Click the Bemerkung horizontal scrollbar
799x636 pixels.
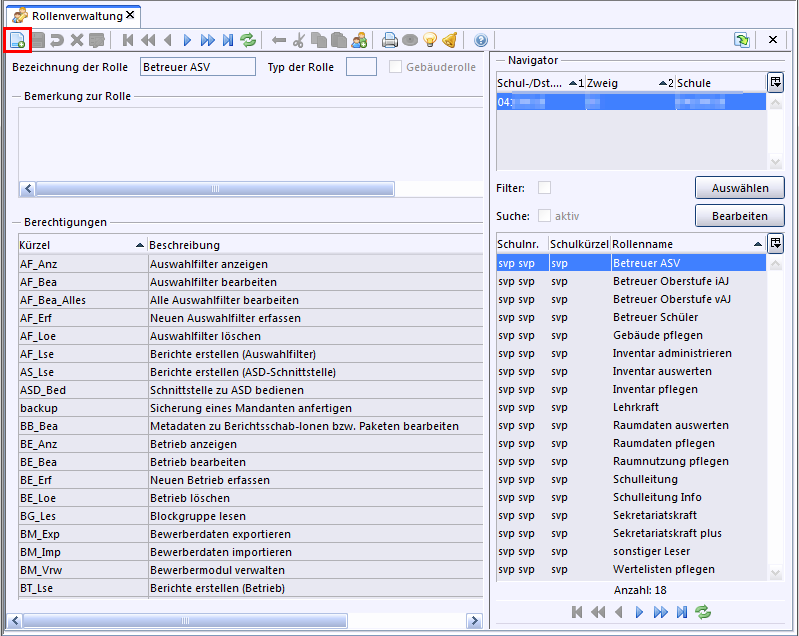[214, 189]
